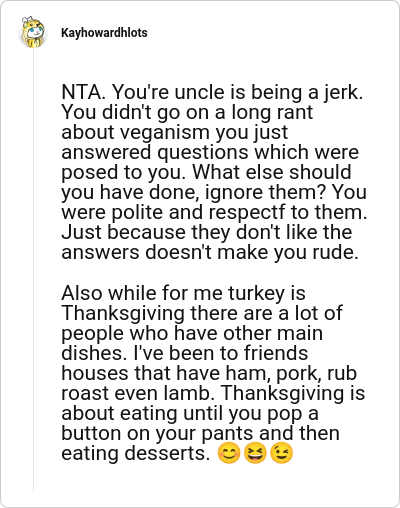The height and width of the screenshot is (508, 400).
Task: Select the word NTA in the comment
Action: click(x=83, y=92)
